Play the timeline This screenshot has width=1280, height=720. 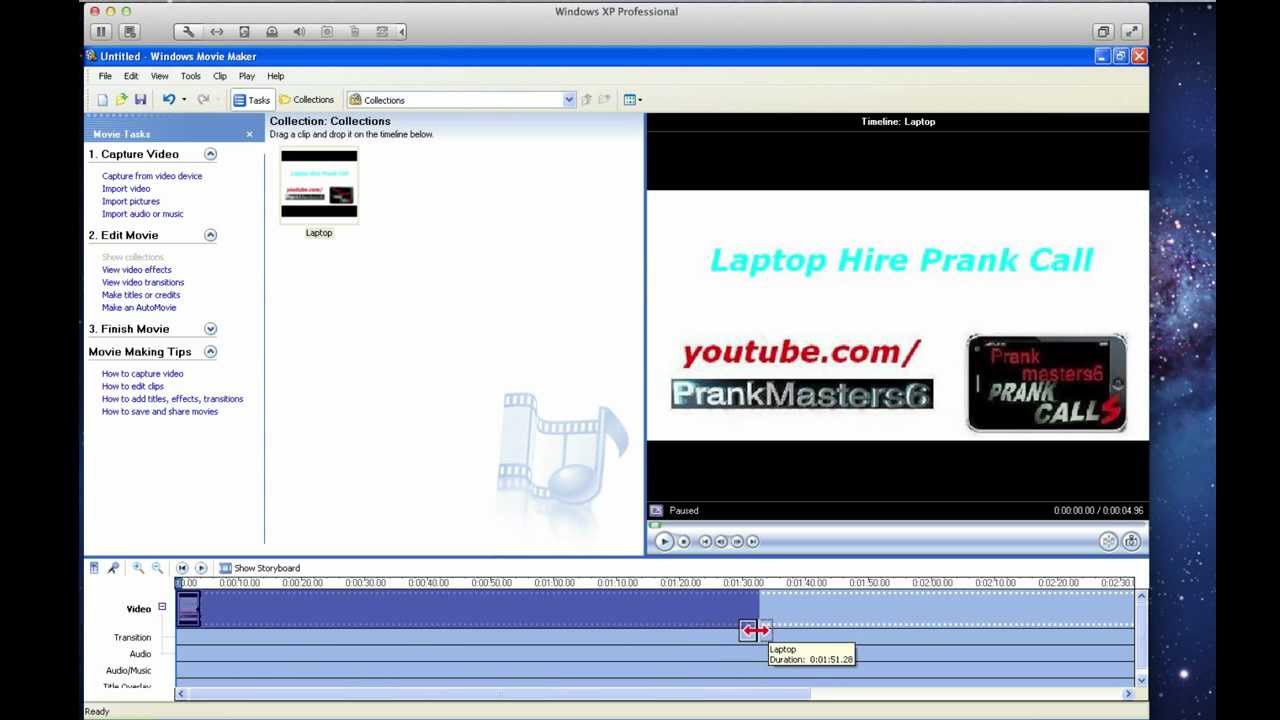(x=201, y=568)
